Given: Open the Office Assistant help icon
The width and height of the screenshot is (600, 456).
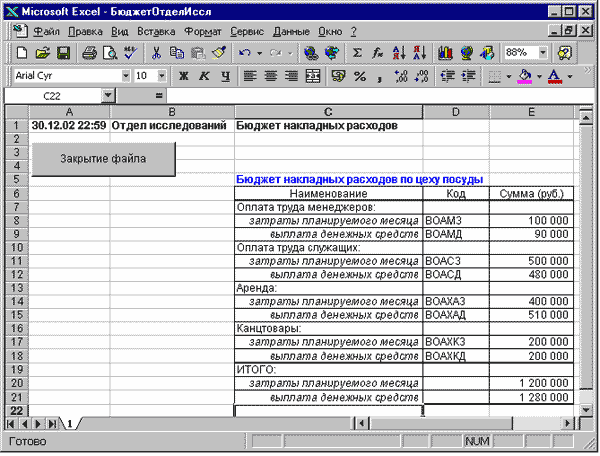Looking at the screenshot, I should (x=565, y=53).
